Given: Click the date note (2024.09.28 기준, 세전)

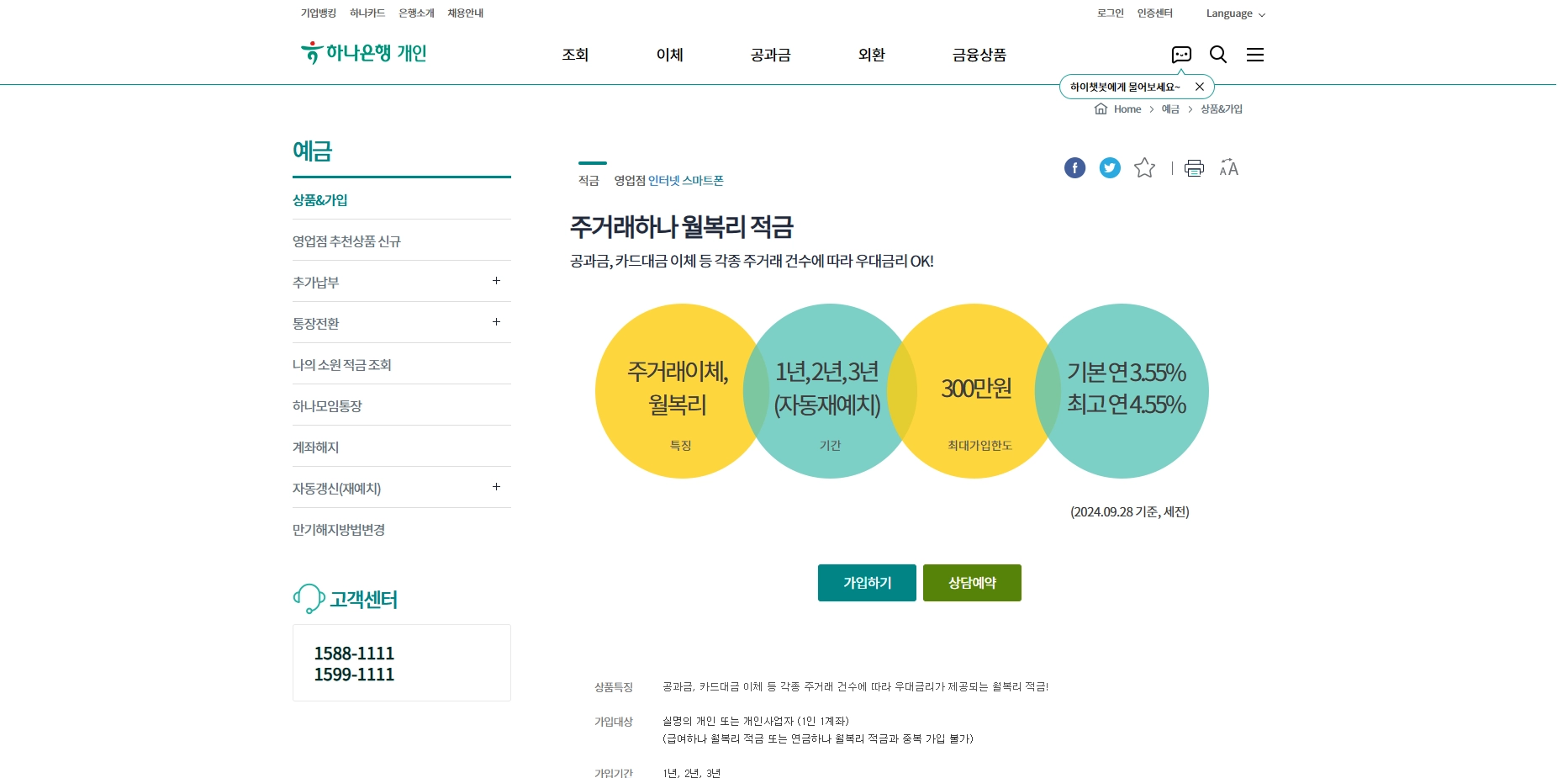Looking at the screenshot, I should point(1129,512).
